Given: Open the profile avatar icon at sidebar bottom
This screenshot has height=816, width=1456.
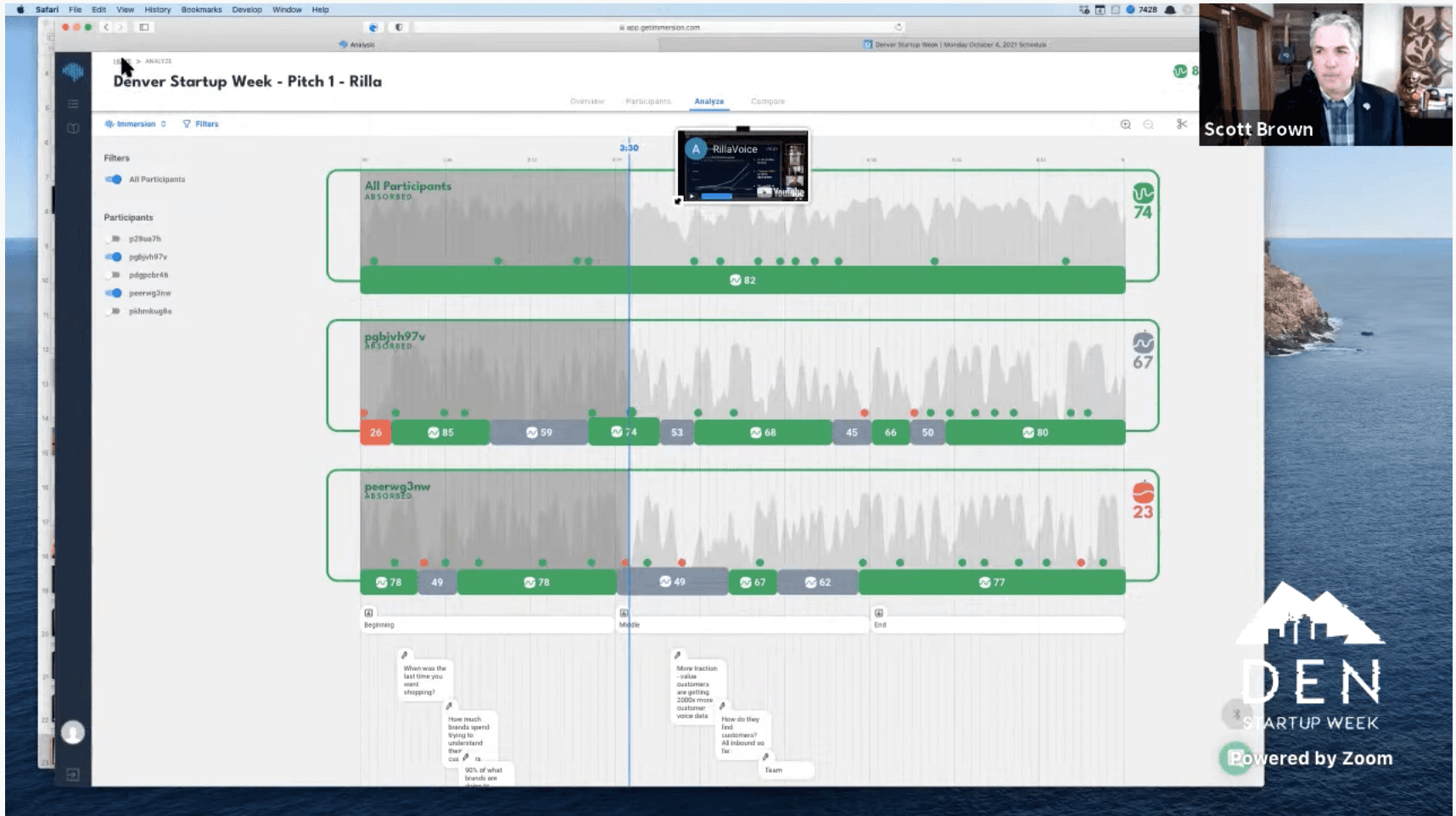Looking at the screenshot, I should [74, 731].
